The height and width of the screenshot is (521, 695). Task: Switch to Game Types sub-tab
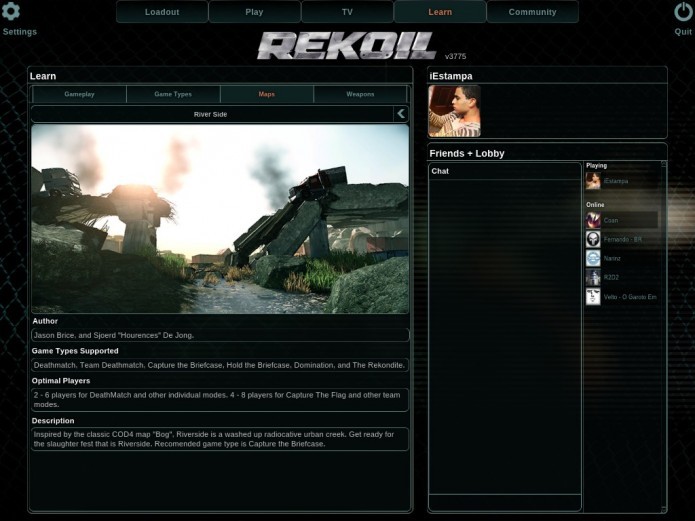click(173, 94)
